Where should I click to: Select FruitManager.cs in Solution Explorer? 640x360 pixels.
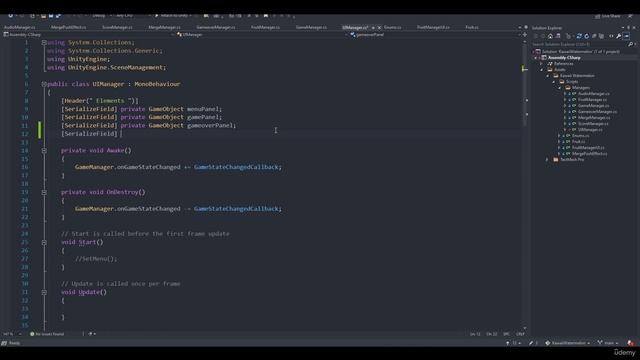click(592, 100)
